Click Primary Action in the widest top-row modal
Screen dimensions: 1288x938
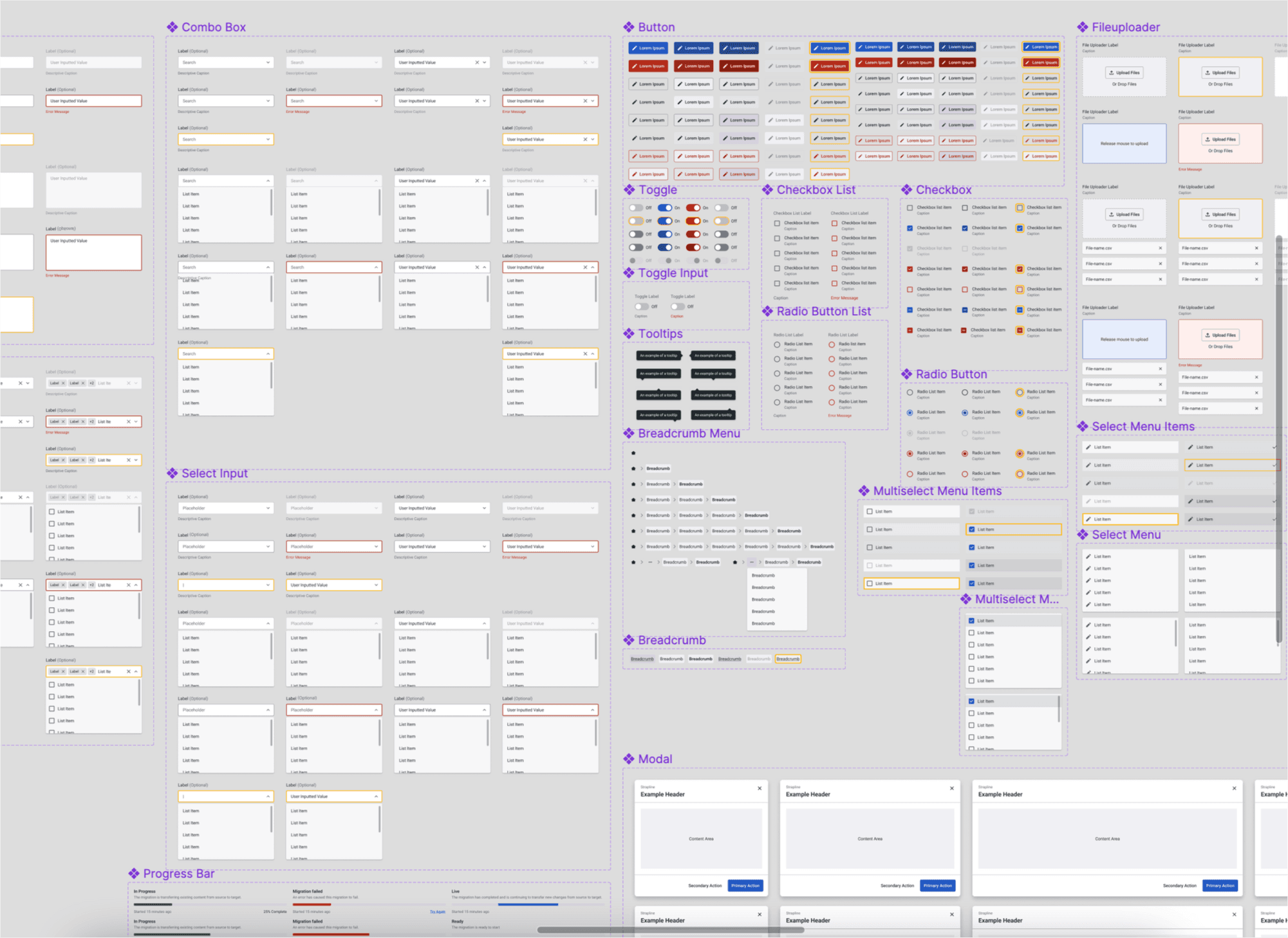click(x=1220, y=886)
